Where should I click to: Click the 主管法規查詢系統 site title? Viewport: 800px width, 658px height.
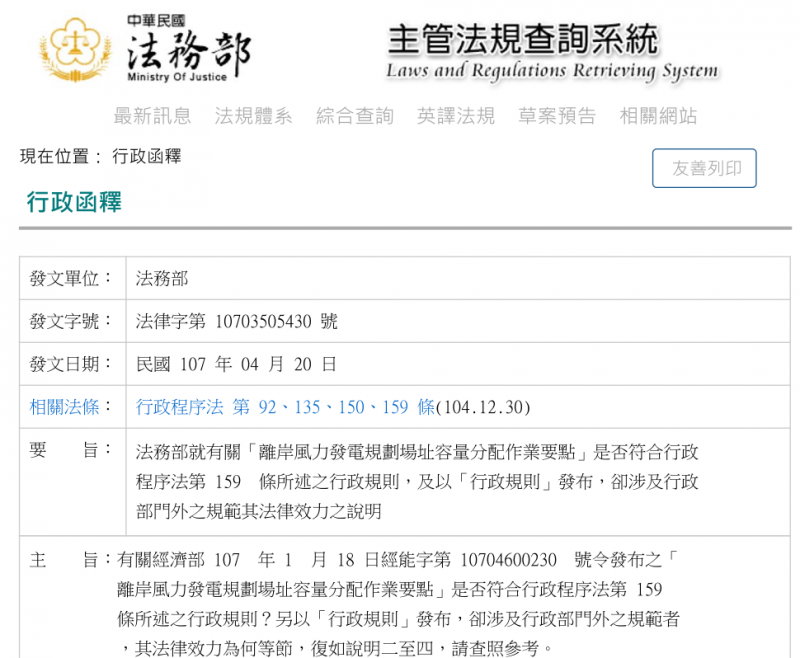(523, 39)
